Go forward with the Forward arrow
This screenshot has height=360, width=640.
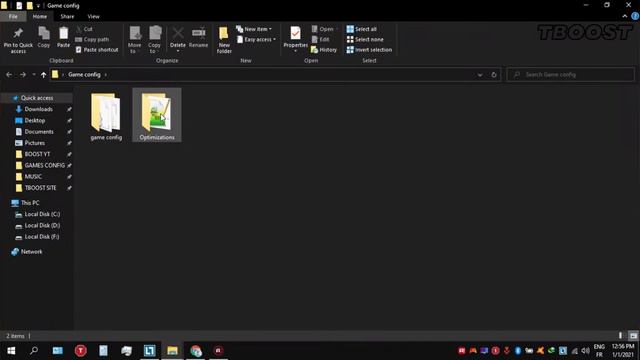tap(23, 75)
